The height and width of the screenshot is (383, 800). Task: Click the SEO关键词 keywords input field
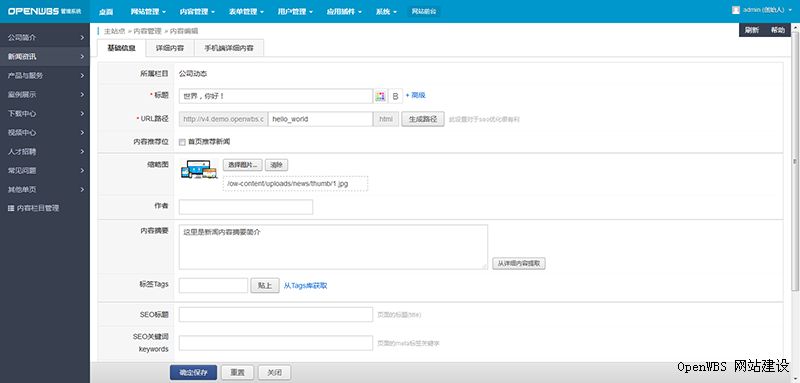tap(276, 343)
